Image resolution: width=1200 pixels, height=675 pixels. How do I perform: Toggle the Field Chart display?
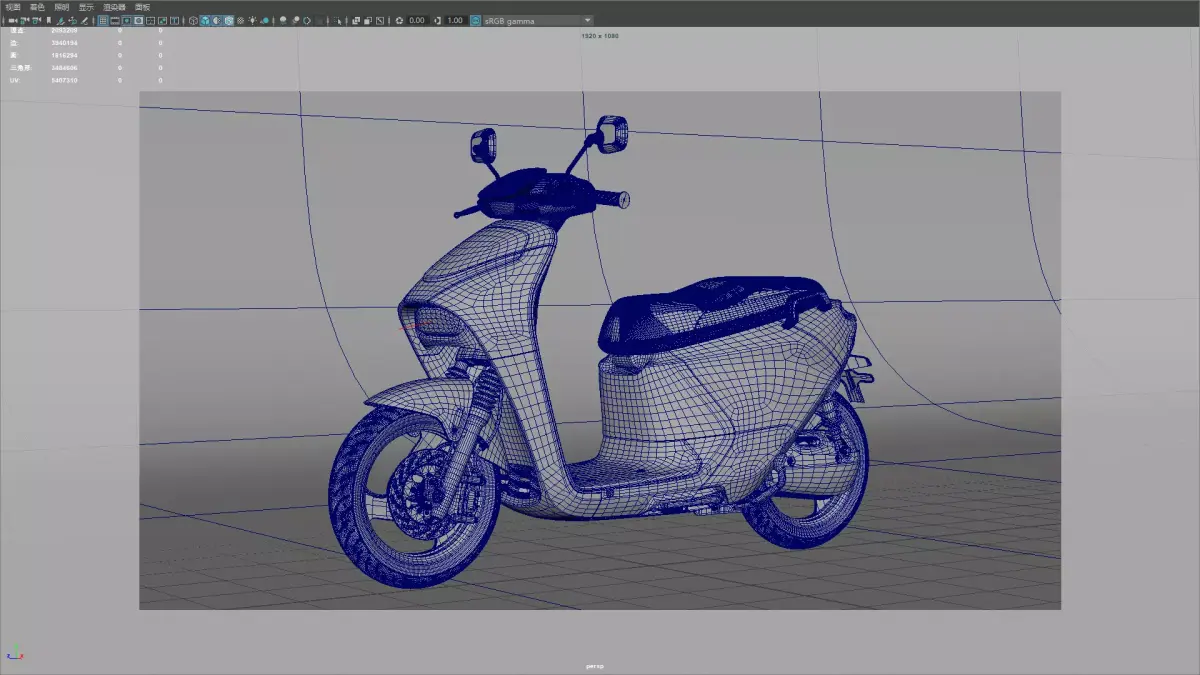coord(150,20)
